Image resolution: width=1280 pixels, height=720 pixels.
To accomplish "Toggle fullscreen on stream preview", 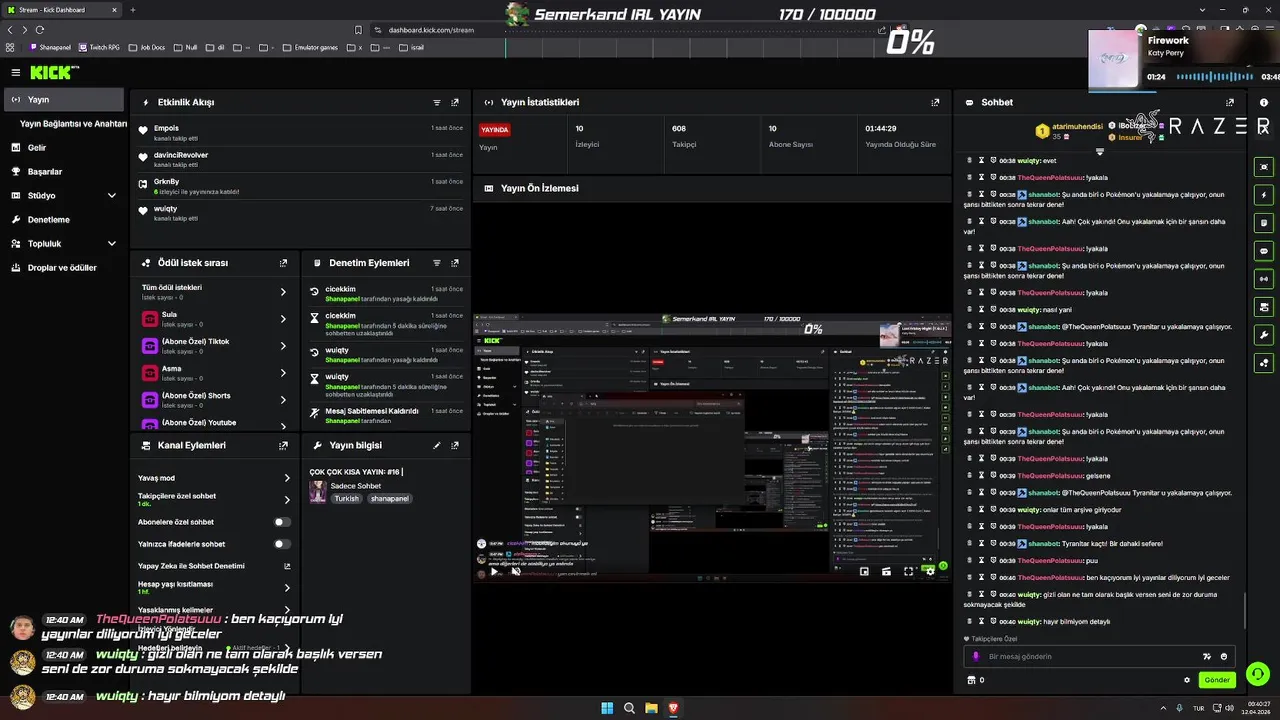I will (x=908, y=572).
